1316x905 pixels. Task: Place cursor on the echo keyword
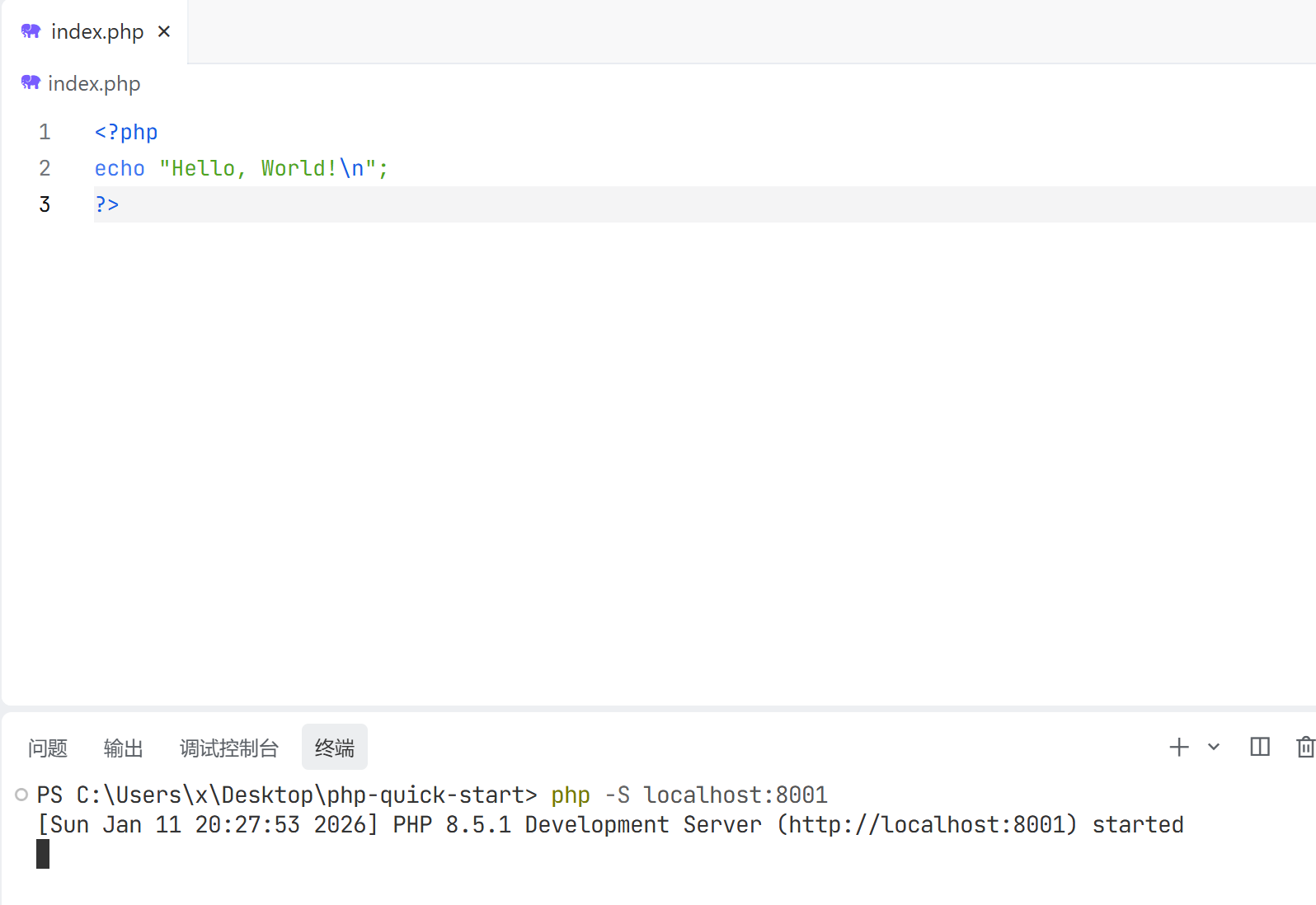(x=120, y=168)
